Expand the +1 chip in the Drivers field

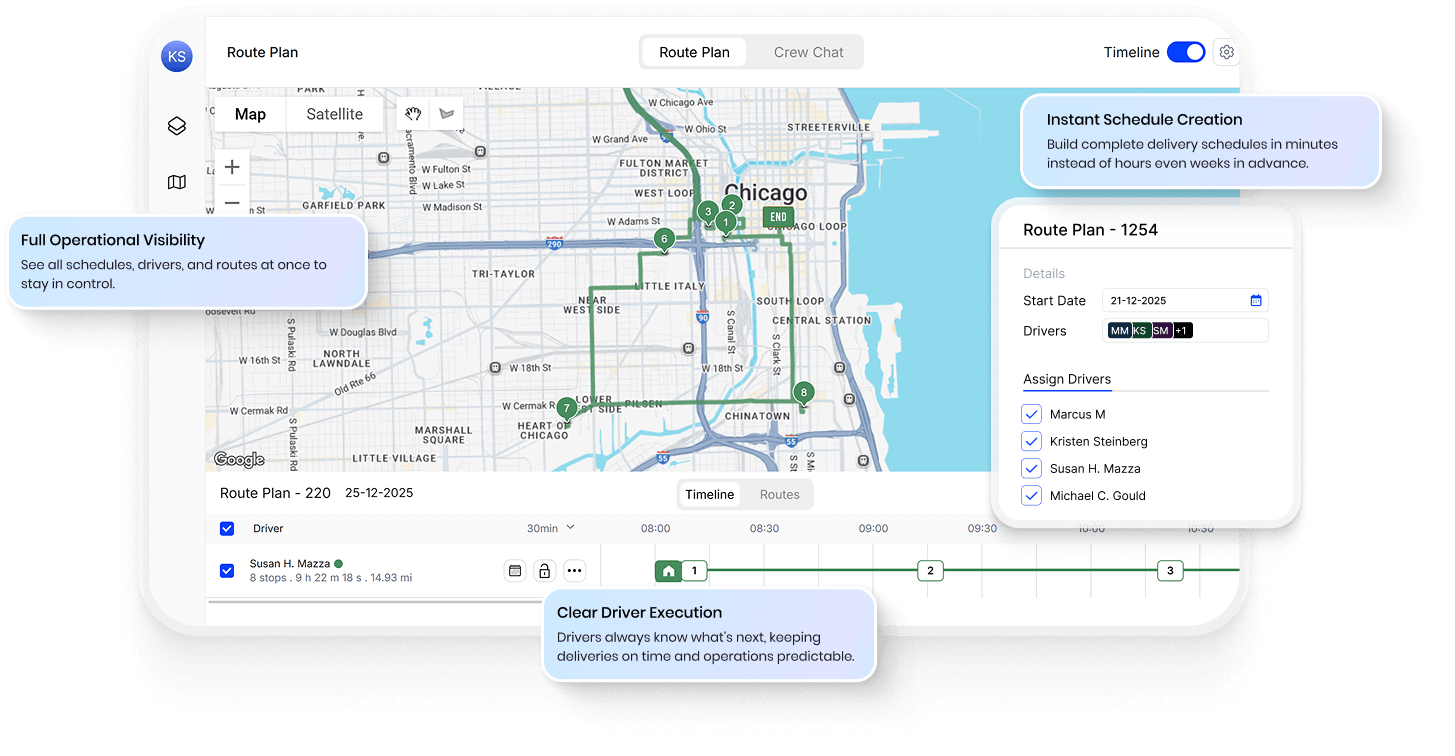pyautogui.click(x=1181, y=329)
